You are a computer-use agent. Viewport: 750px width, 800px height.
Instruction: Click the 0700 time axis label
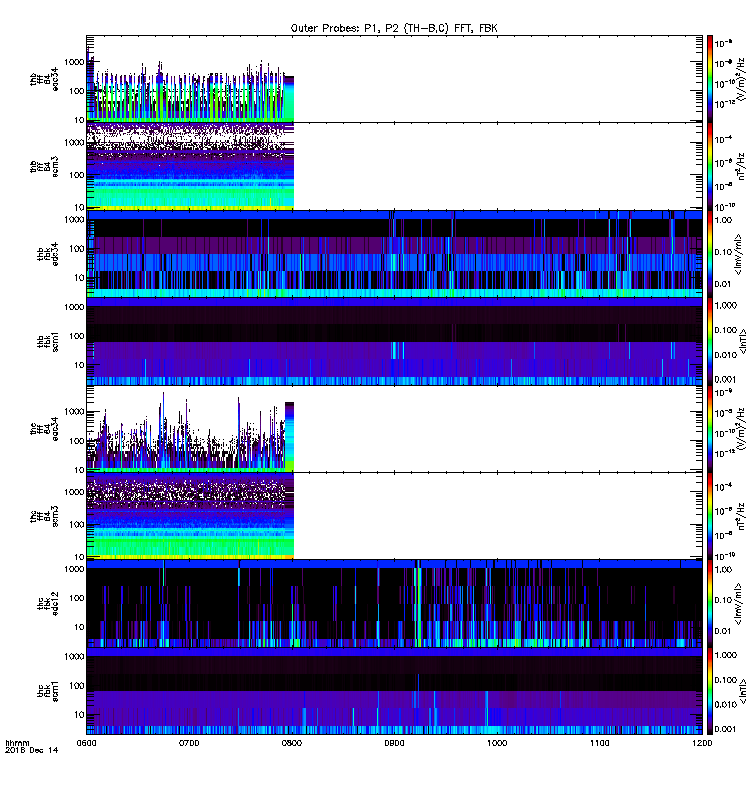189,743
